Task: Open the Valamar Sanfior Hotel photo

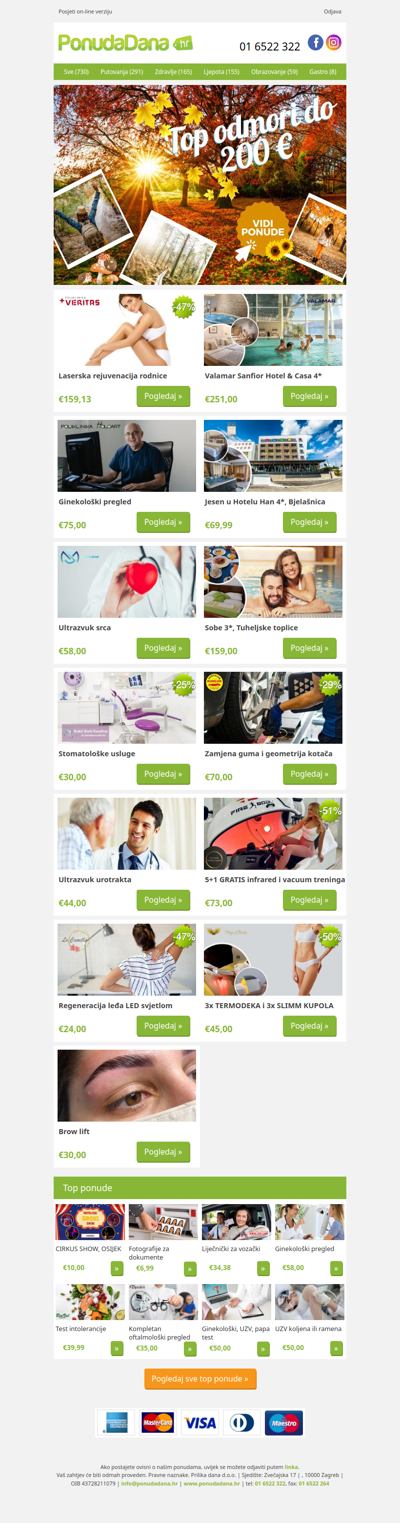Action: point(273,330)
